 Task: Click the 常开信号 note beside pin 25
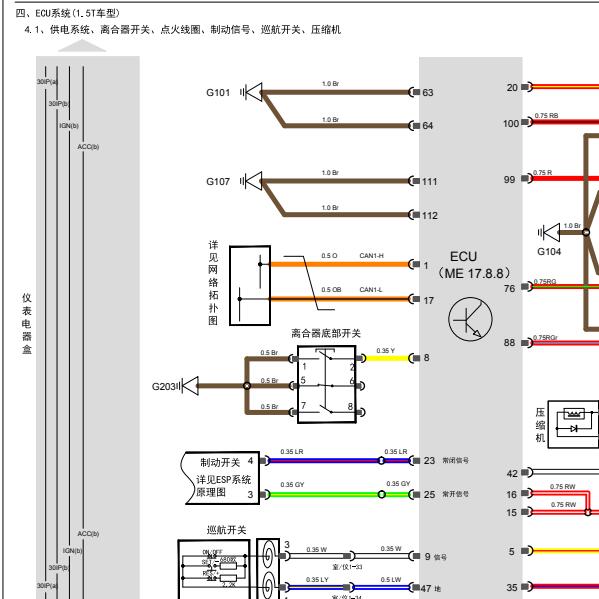coord(455,494)
